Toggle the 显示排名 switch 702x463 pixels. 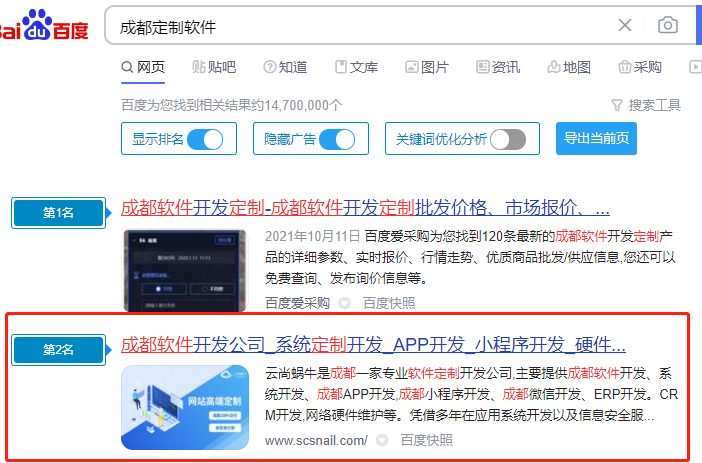coord(206,139)
